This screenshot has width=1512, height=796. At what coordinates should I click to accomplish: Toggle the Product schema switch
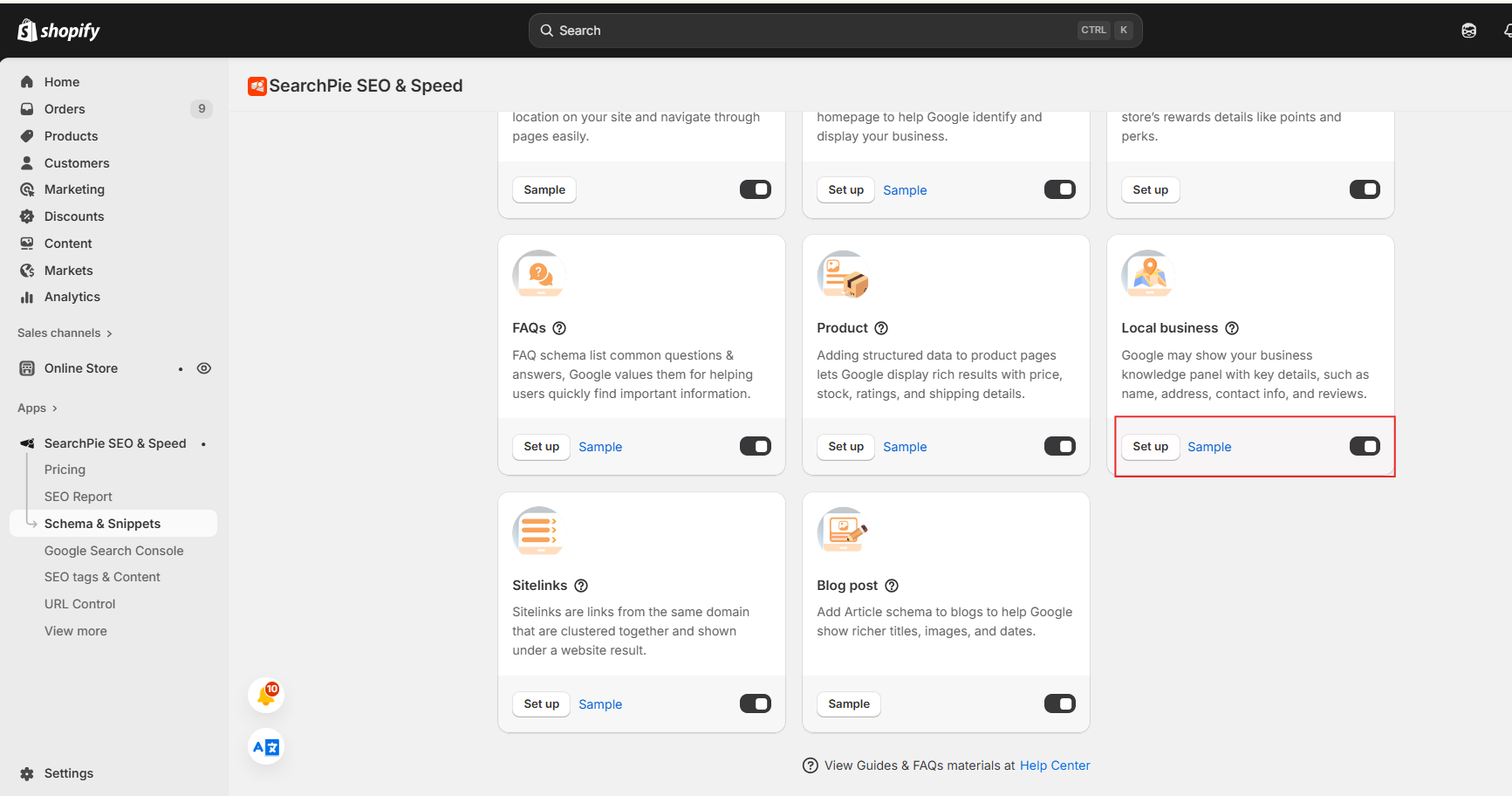1059,447
